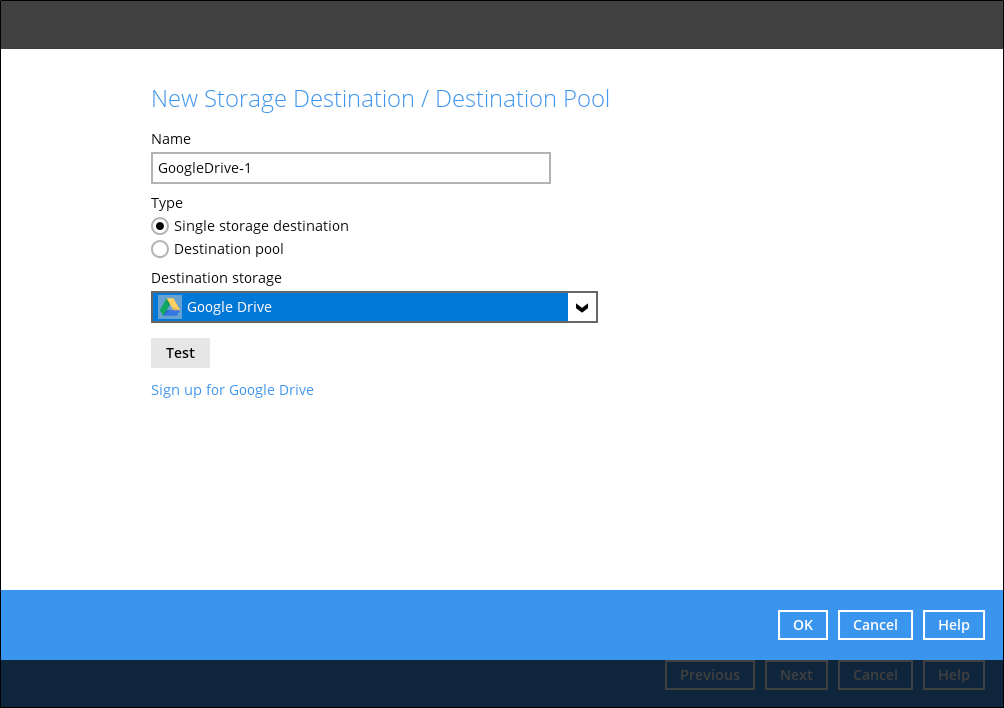Confirm with the OK button

(803, 625)
